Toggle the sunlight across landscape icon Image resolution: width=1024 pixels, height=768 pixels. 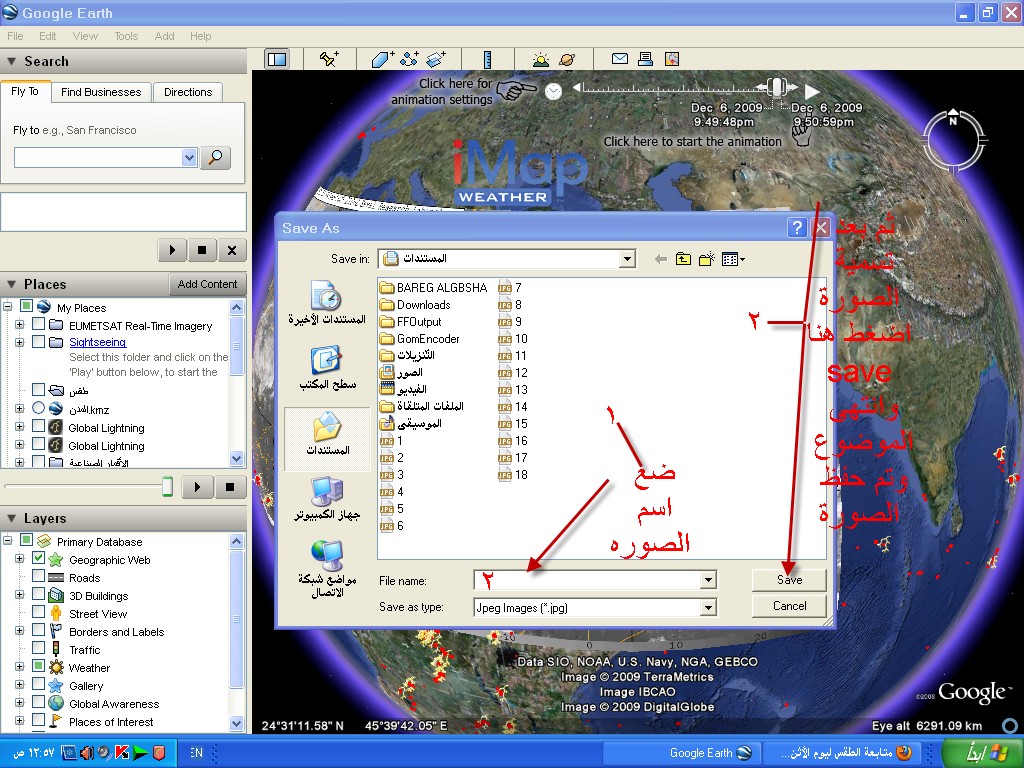pyautogui.click(x=541, y=60)
